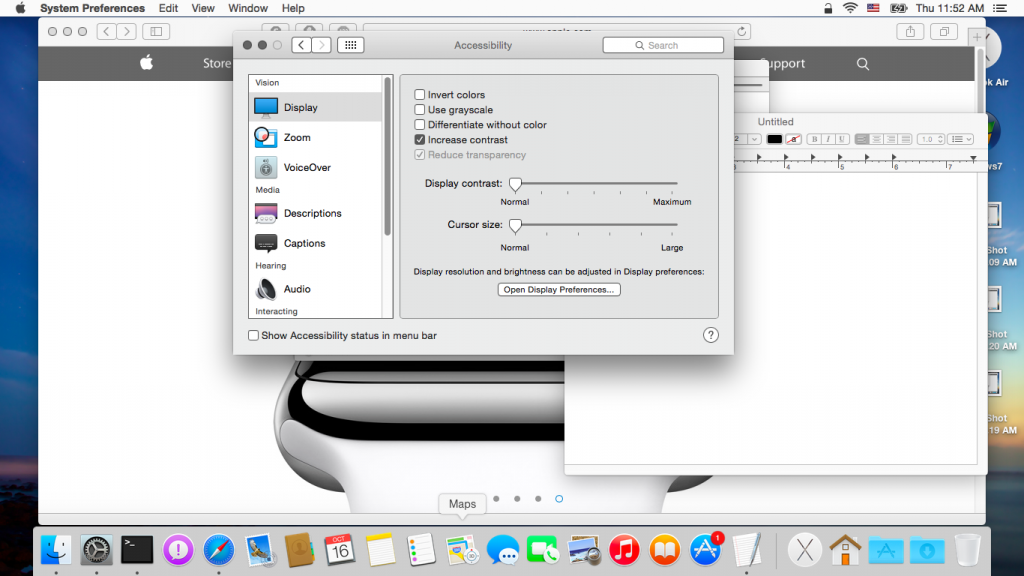This screenshot has width=1024, height=576.
Task: Open the list bullets dropdown in TextEdit
Action: tap(961, 139)
